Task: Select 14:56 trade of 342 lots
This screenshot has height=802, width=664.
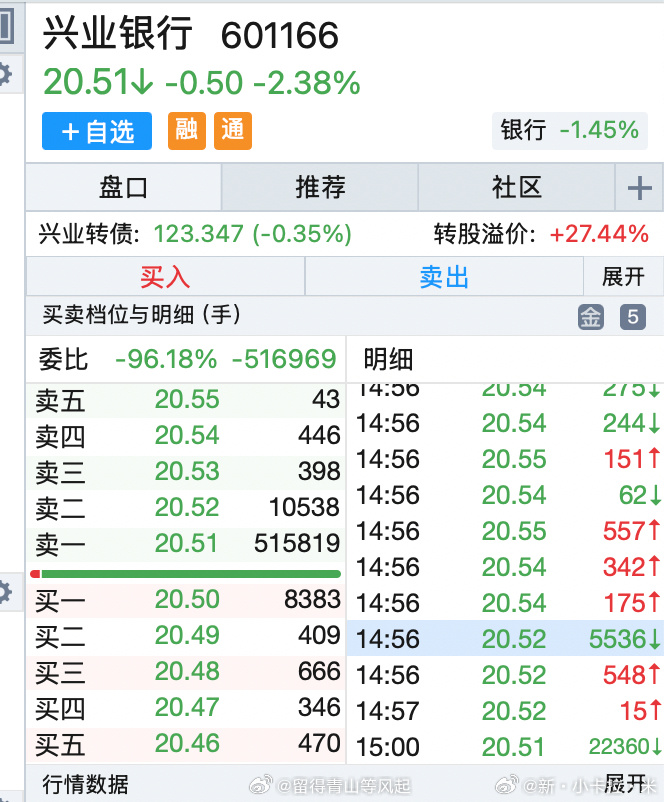Action: [505, 567]
